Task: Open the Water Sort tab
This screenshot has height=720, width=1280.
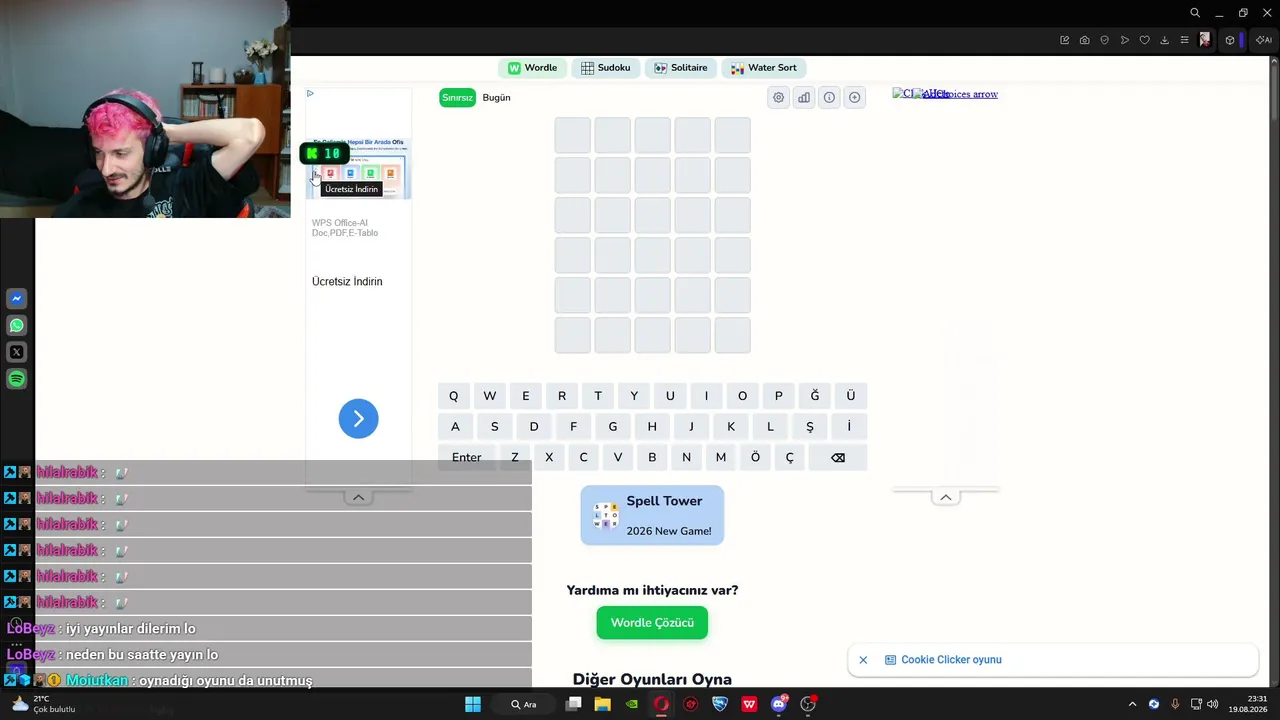Action: point(764,68)
